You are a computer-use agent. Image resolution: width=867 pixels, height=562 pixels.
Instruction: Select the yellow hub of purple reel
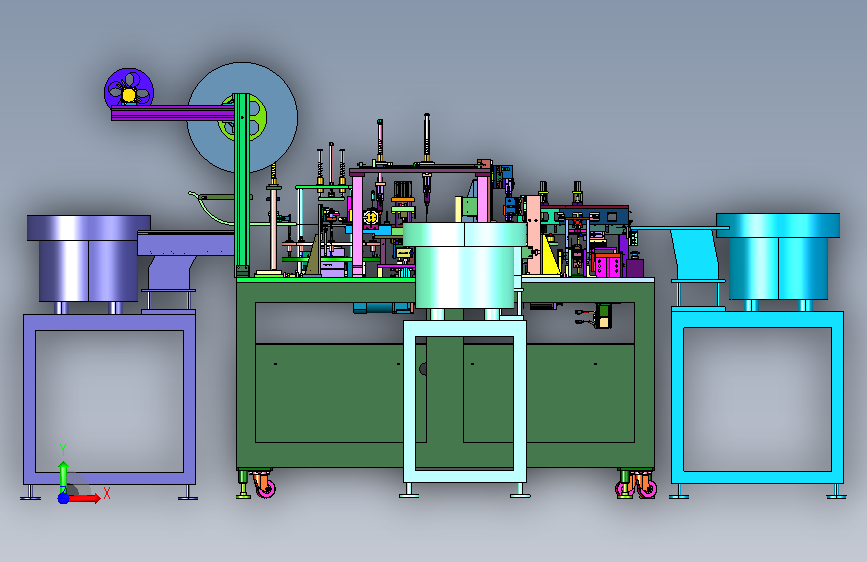[x=129, y=96]
